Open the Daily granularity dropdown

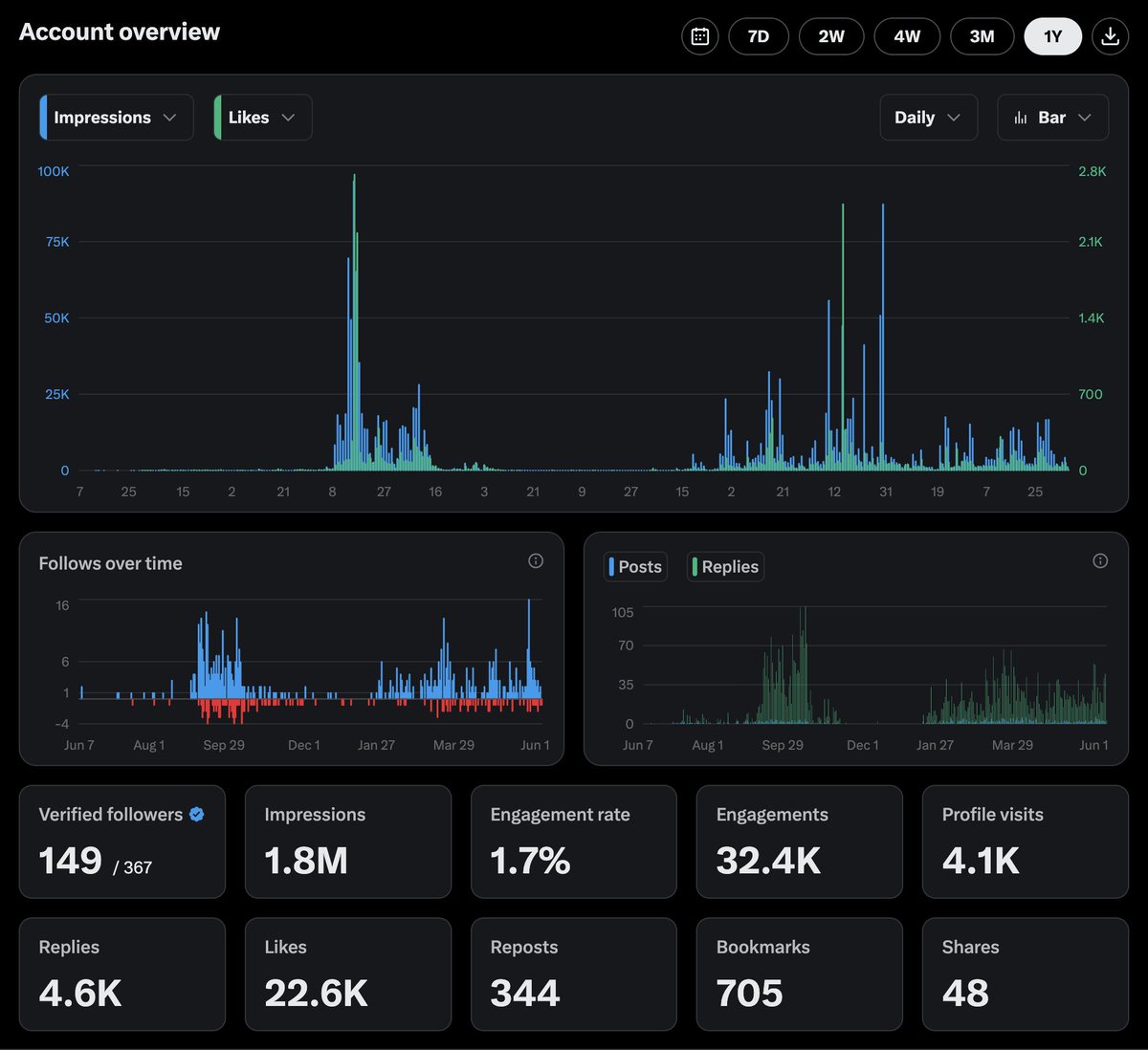929,118
